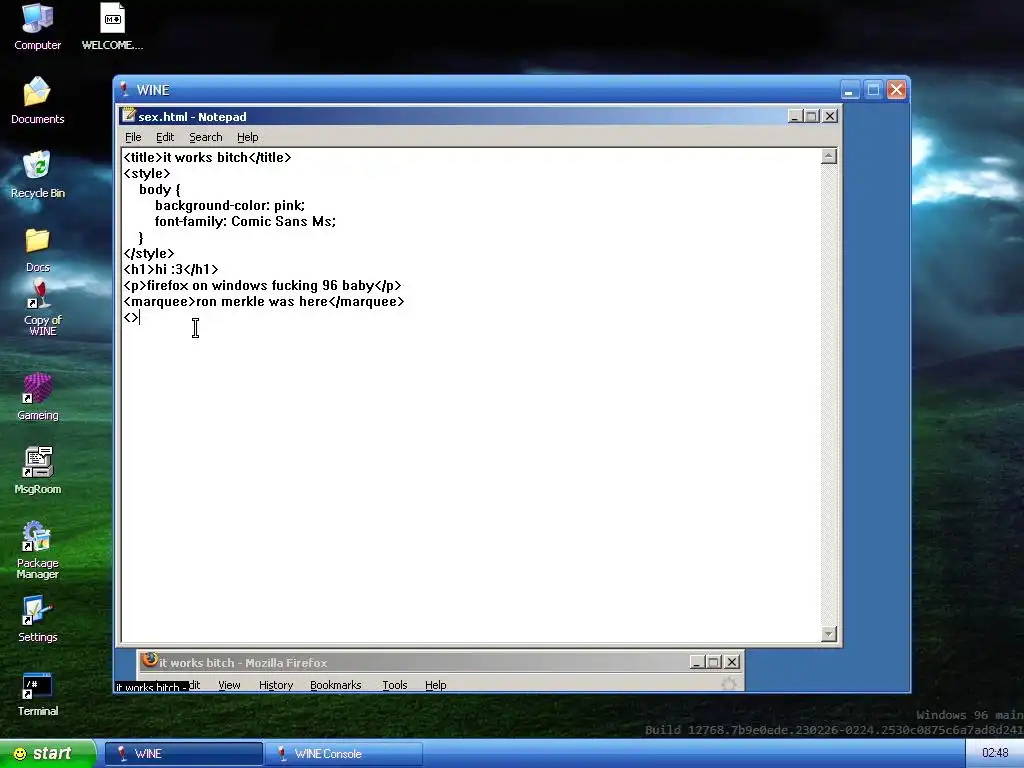Maximize the sex.html Notepad window
The width and height of the screenshot is (1024, 768).
pos(811,116)
